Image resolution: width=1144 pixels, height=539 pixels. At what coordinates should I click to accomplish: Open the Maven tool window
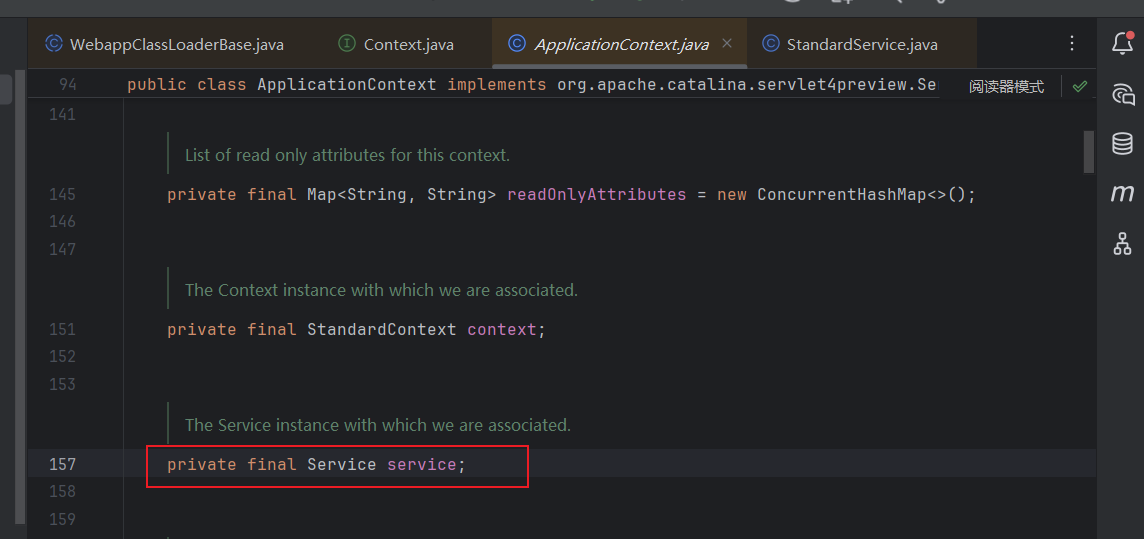(x=1122, y=193)
